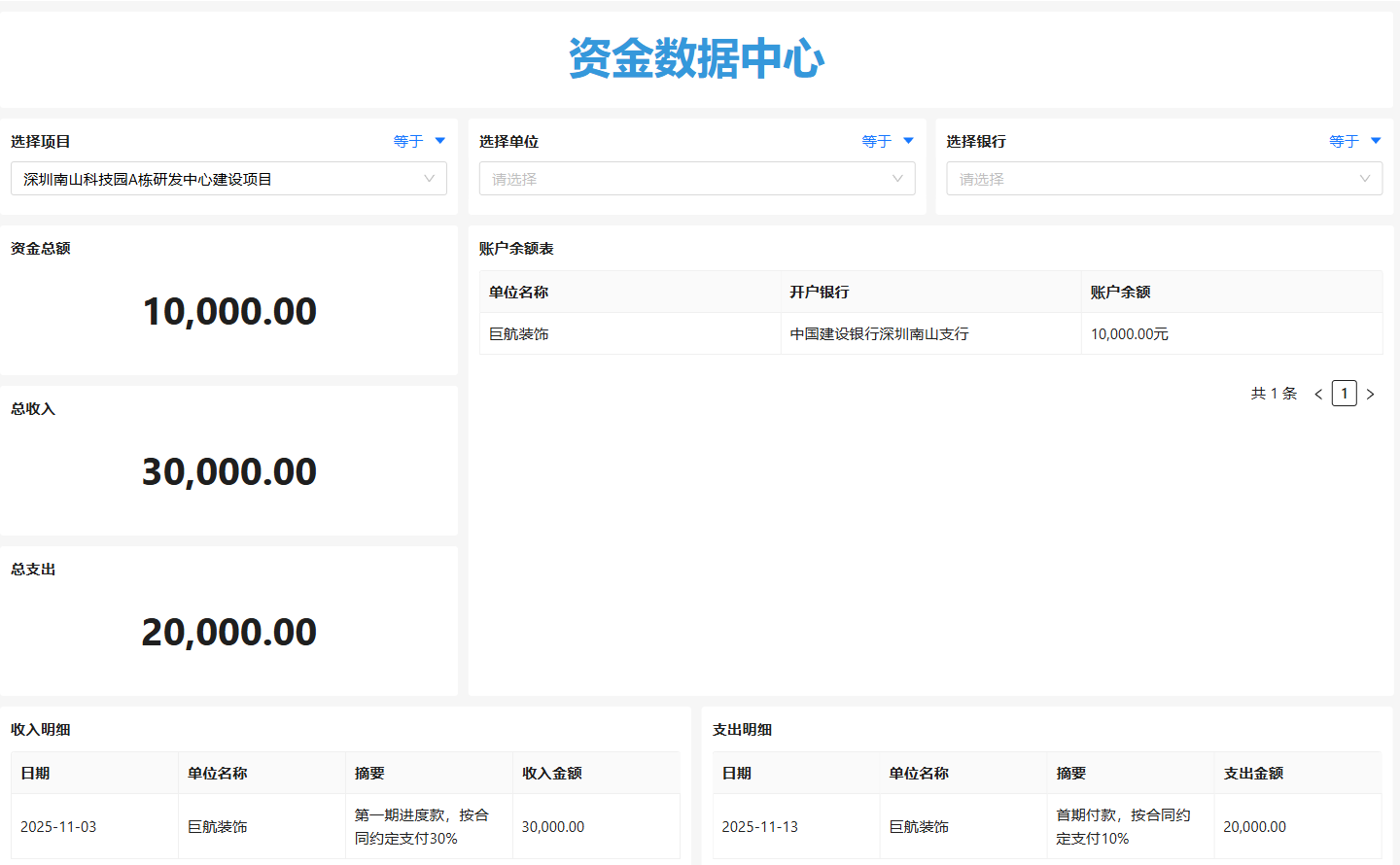Screen dimensions: 1400x865
Task: Click the dropdown arrow inside 选择项目 field
Action: tap(428, 178)
